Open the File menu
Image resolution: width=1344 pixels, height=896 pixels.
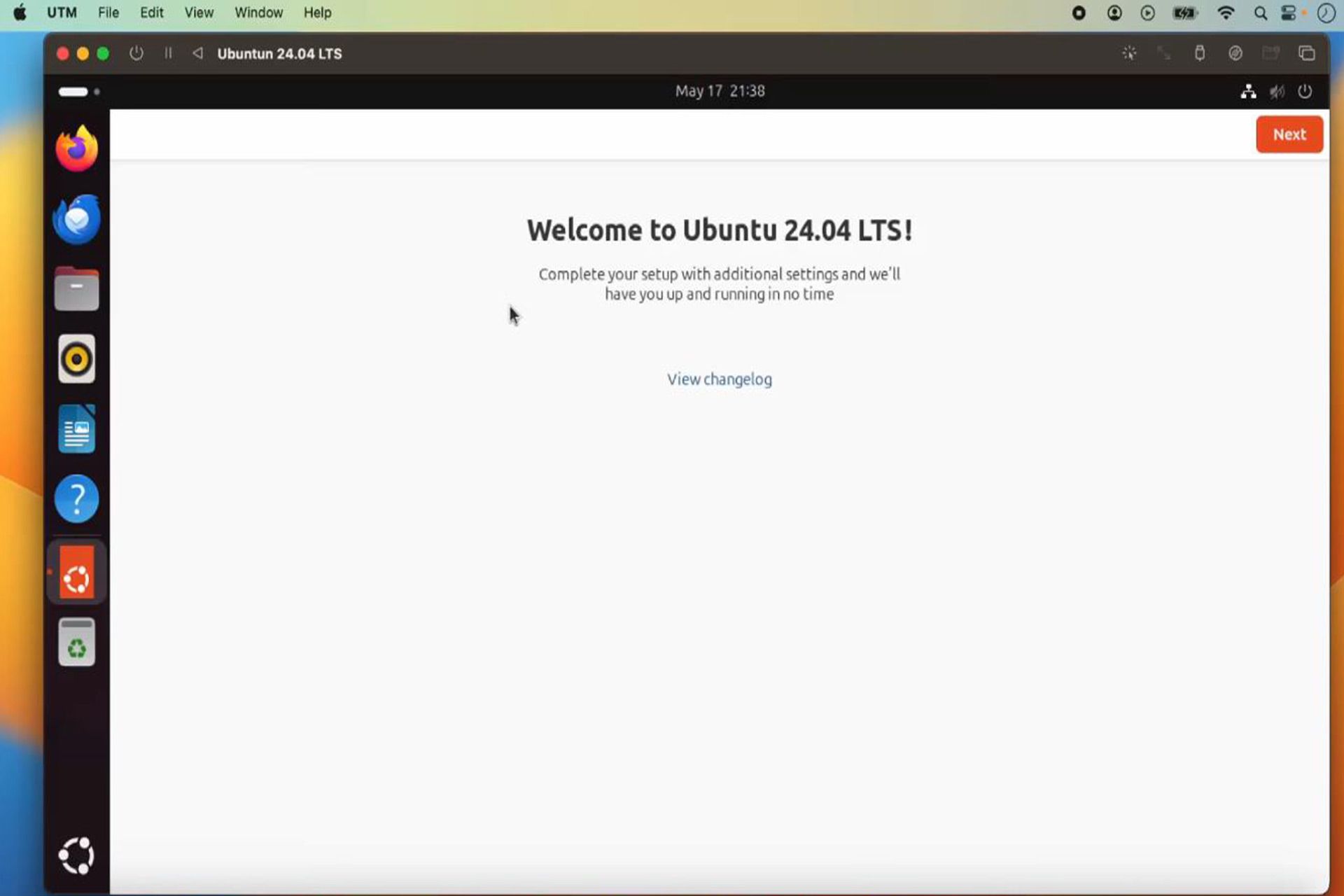point(108,13)
